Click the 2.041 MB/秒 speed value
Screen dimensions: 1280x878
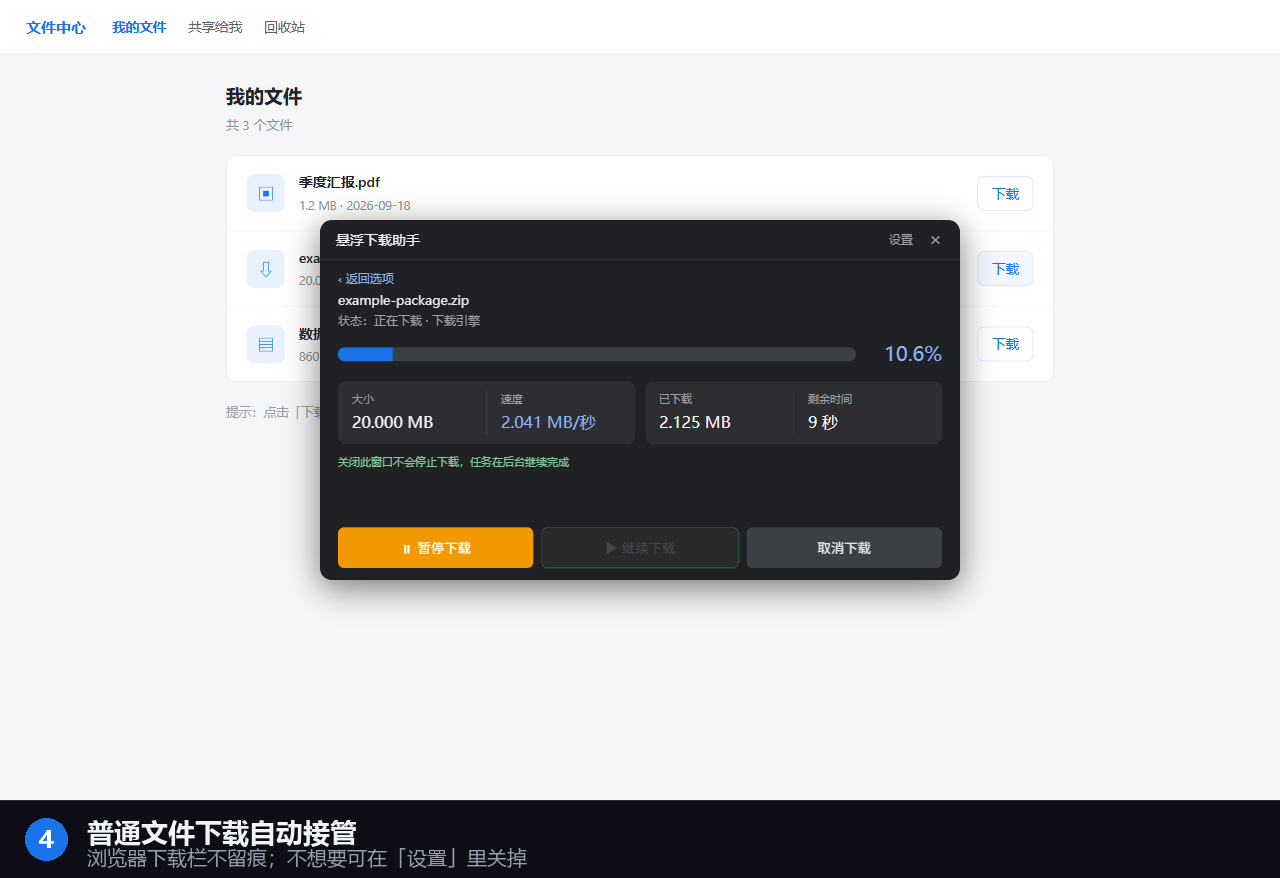pyautogui.click(x=548, y=422)
